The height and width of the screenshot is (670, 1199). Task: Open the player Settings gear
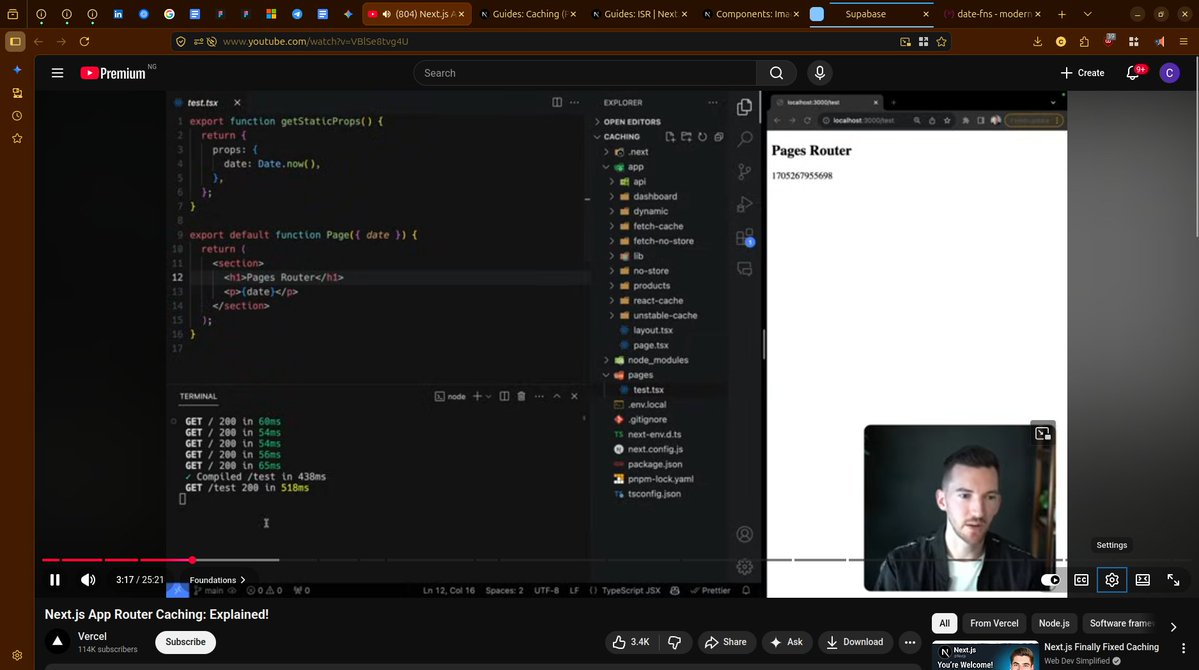pos(1112,580)
